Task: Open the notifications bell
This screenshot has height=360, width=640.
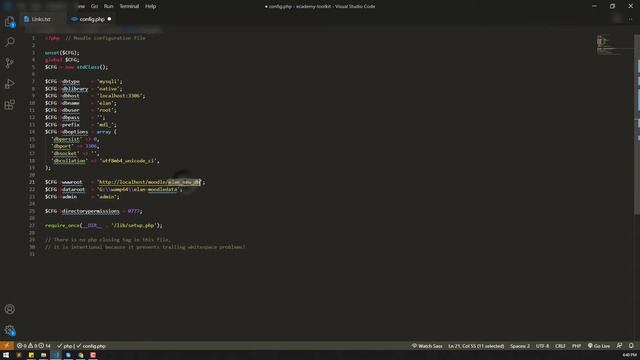Action: (x=631, y=346)
